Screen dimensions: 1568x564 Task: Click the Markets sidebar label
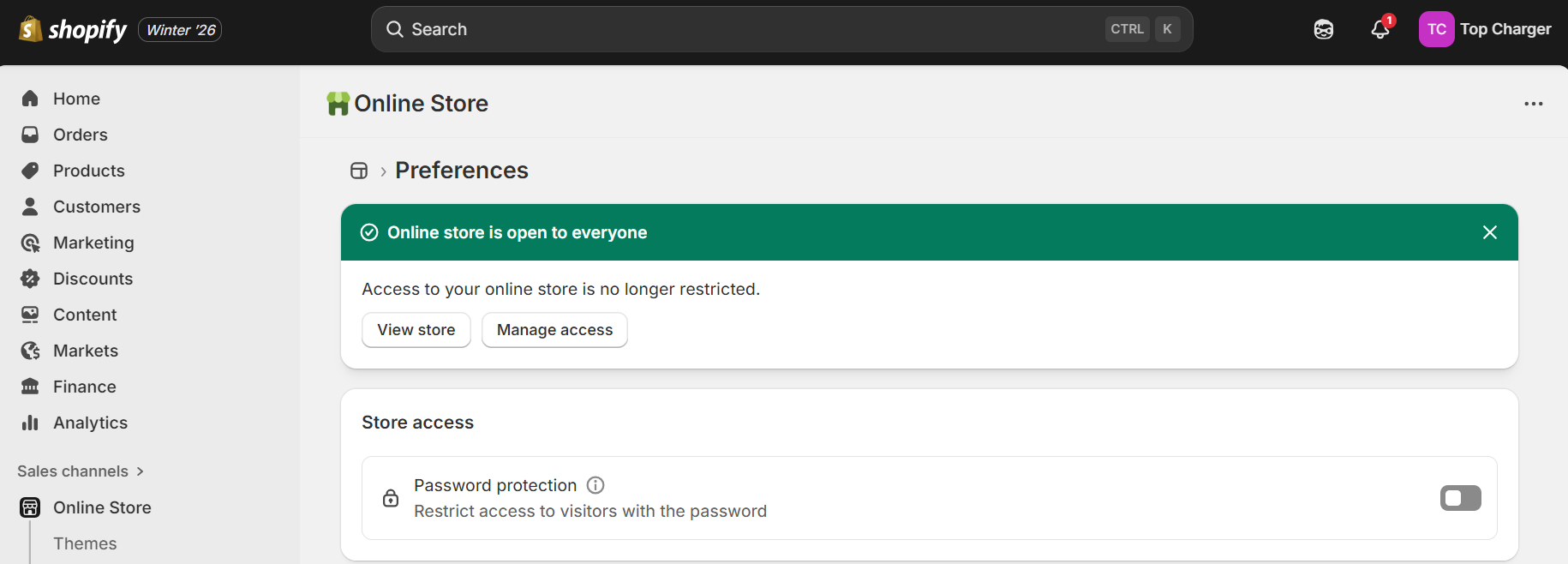tap(86, 351)
